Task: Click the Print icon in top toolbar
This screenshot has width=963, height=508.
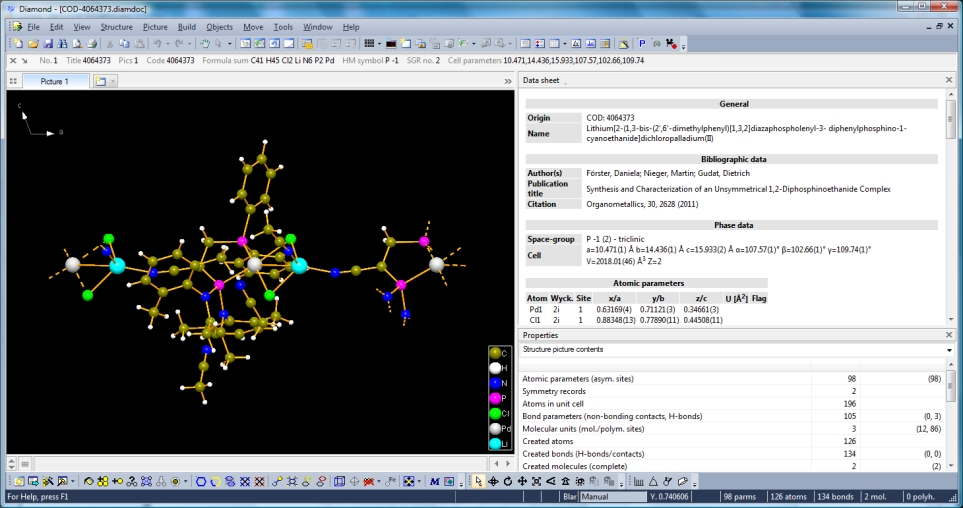Action: (92, 44)
